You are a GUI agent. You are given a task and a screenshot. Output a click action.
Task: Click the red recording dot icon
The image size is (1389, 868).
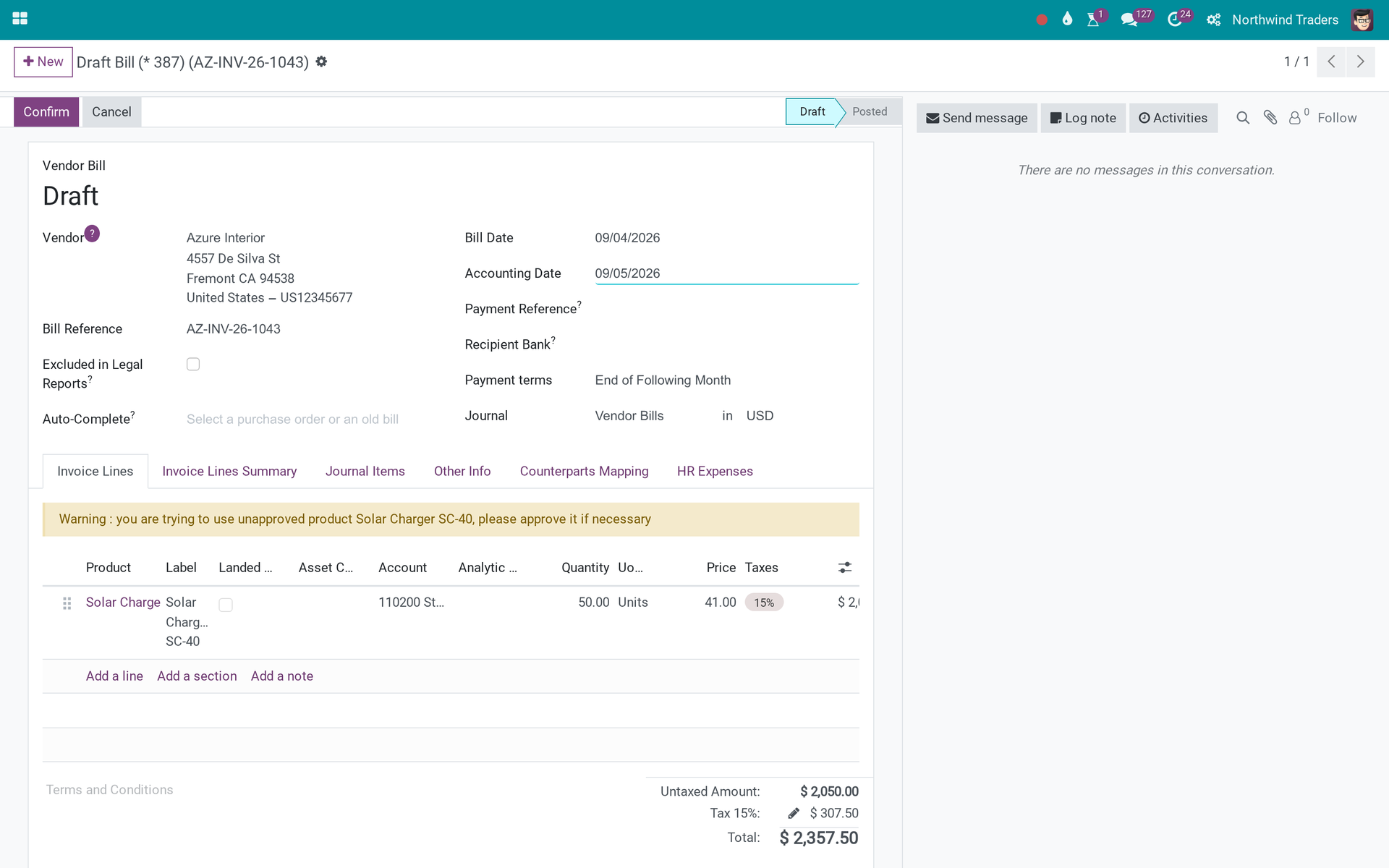[x=1042, y=20]
